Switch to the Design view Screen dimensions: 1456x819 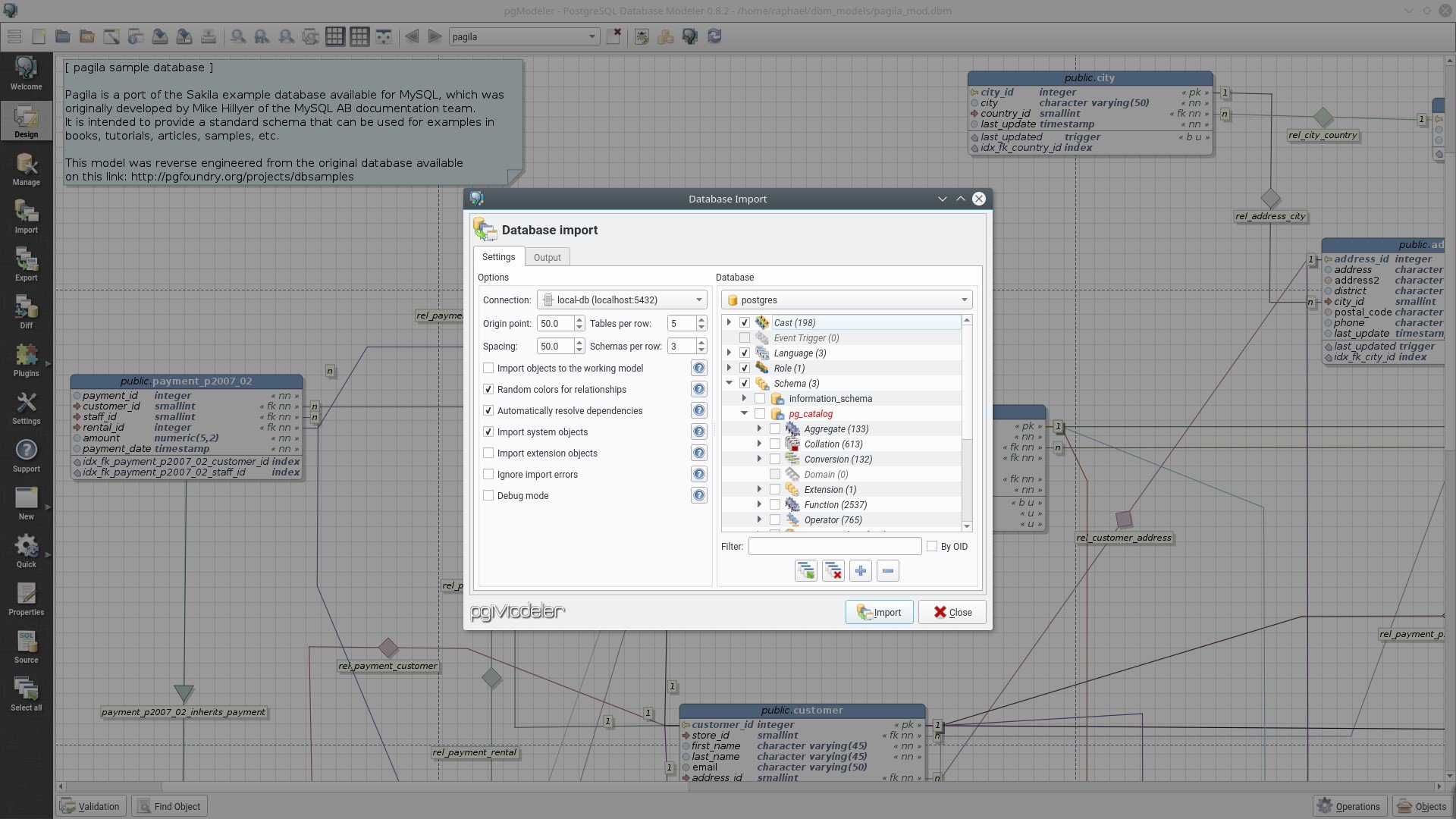click(26, 121)
